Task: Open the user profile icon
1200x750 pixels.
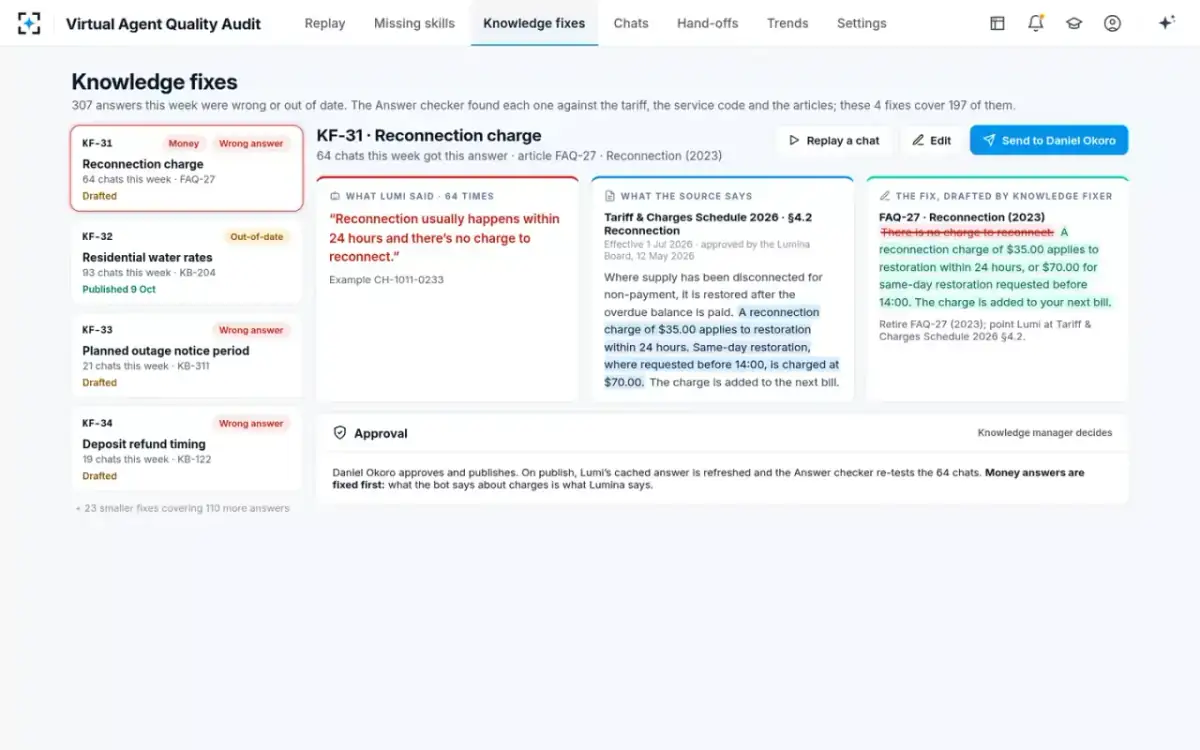Action: point(1112,23)
